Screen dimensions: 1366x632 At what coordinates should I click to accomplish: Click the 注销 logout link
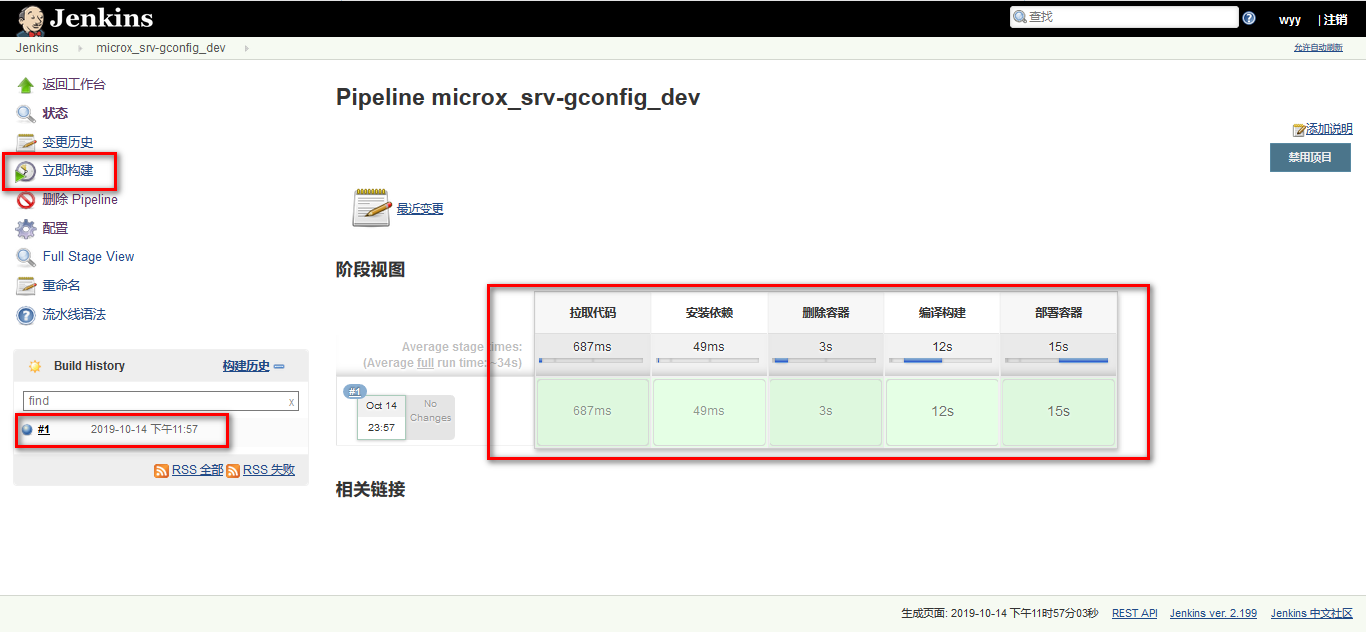tap(1334, 19)
